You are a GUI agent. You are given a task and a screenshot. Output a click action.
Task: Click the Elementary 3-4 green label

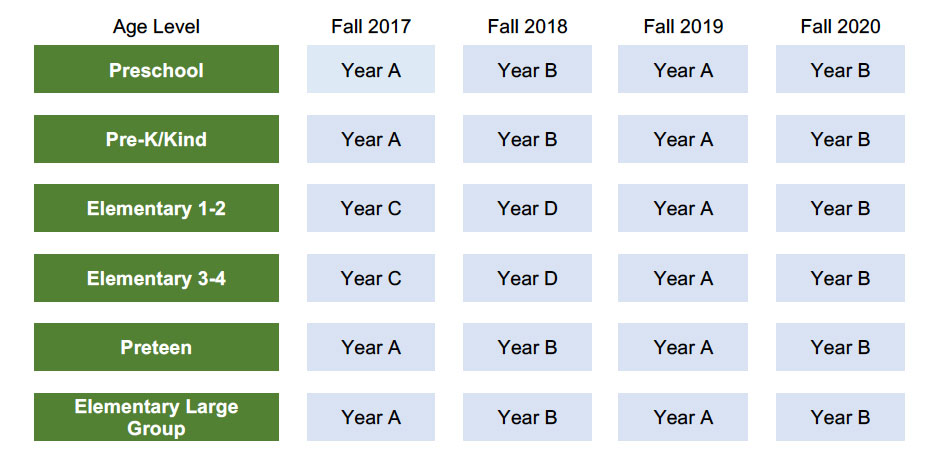(x=156, y=278)
